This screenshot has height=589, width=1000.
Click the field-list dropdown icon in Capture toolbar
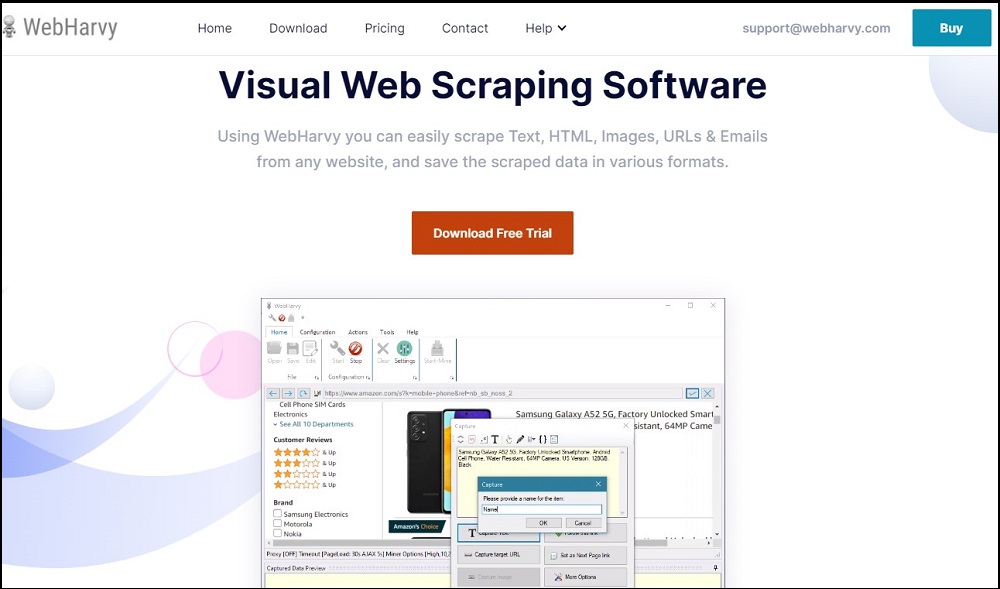(x=531, y=439)
